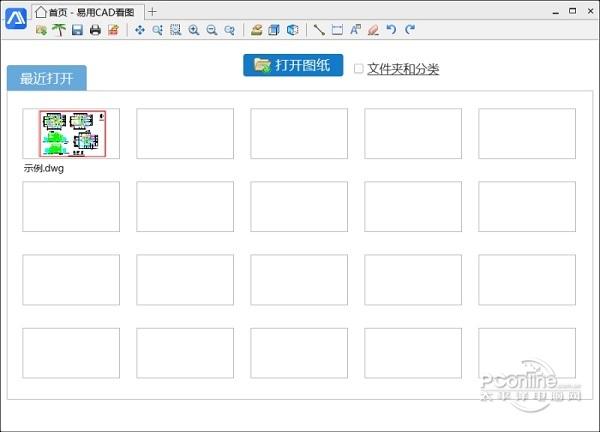Select the line measure tool
600x432 pixels.
click(x=319, y=30)
